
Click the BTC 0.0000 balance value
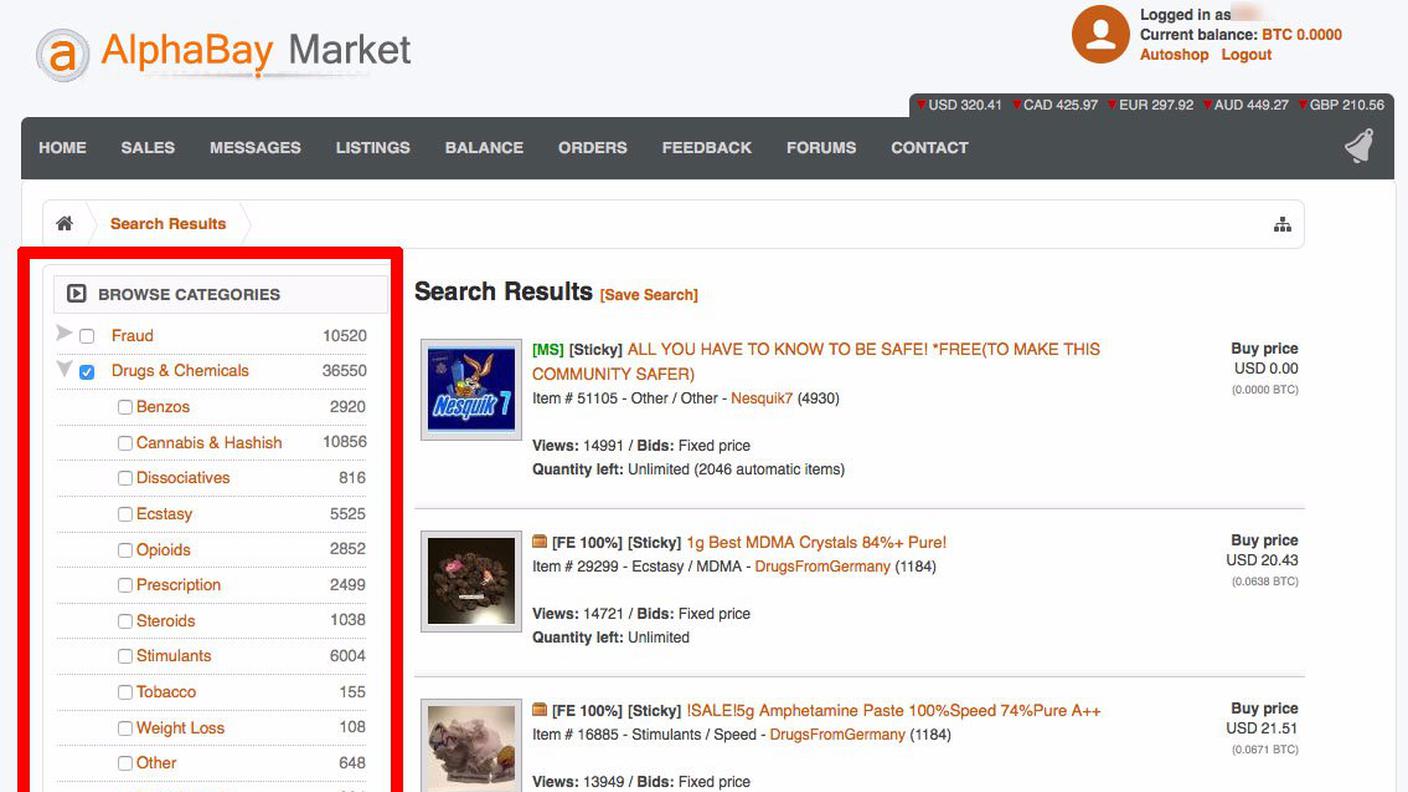click(1302, 34)
